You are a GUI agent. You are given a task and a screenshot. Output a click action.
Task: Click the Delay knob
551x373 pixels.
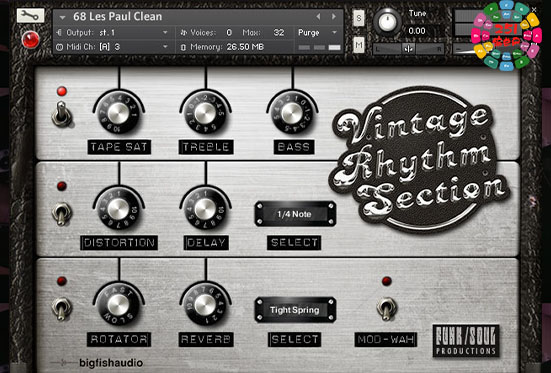tap(205, 209)
